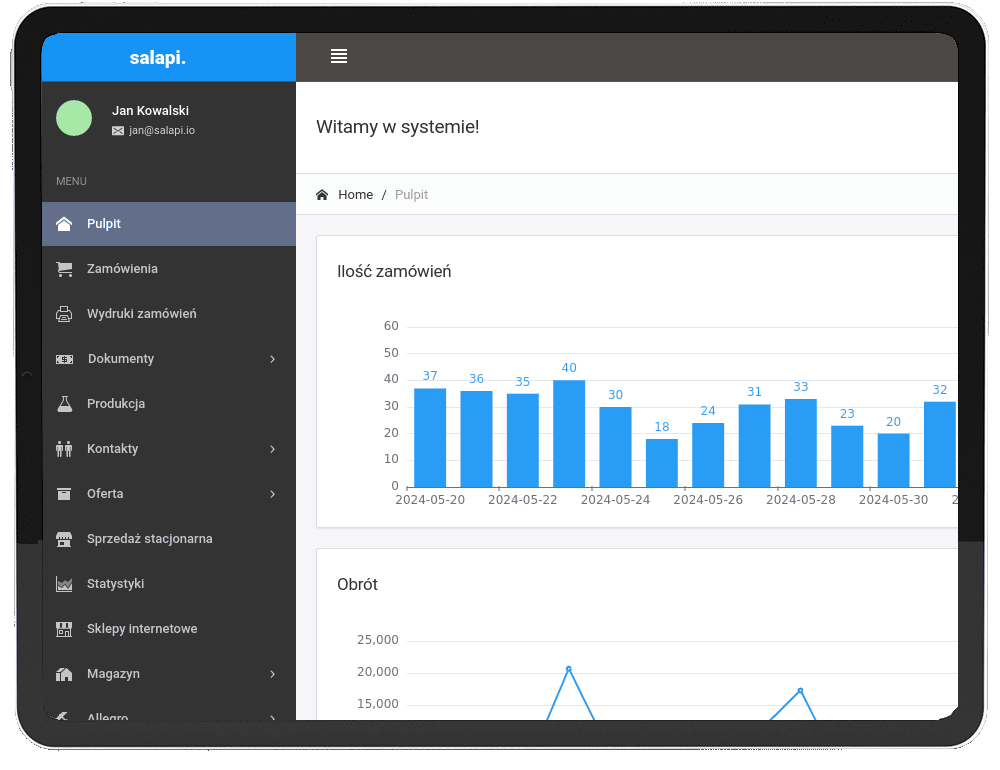
Task: Expand the Dokumenty submenu chevron
Action: pos(272,359)
